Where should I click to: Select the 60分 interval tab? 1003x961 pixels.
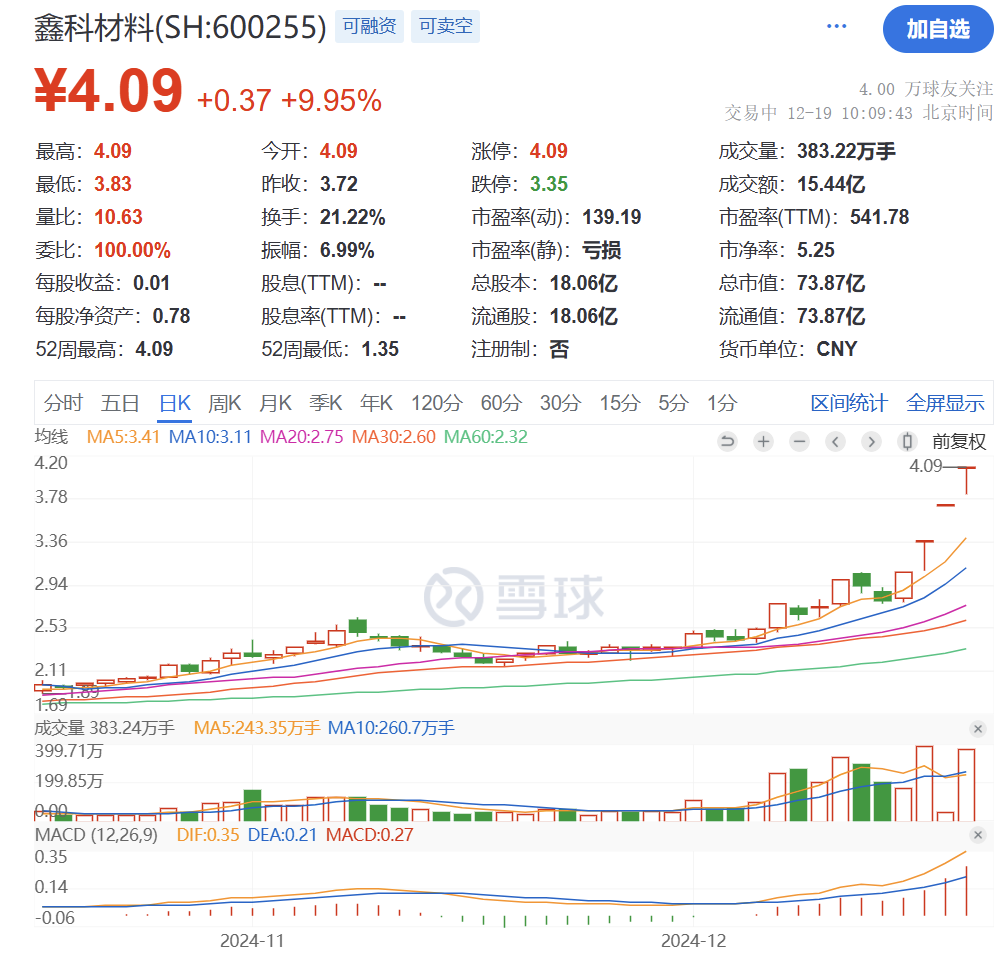coord(500,402)
